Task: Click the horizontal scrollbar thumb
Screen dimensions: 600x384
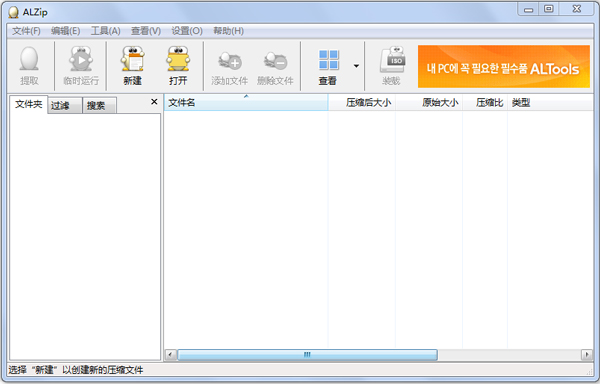Action: click(307, 355)
